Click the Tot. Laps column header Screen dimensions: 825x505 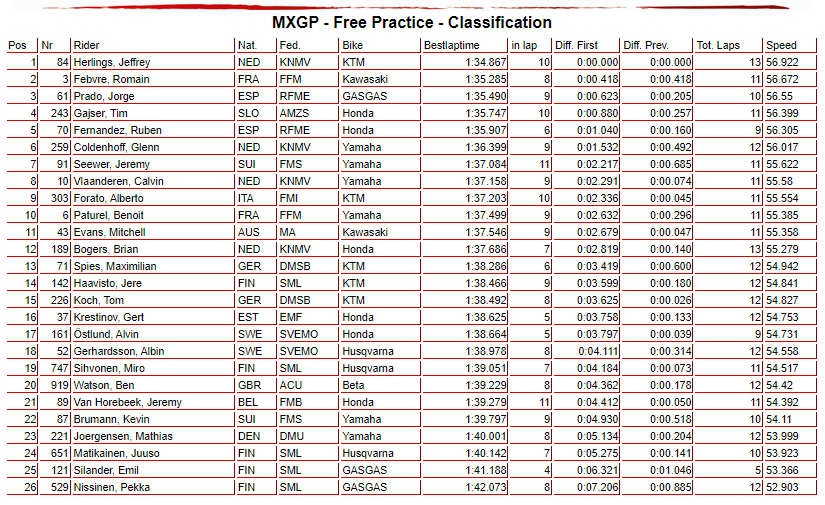pyautogui.click(x=718, y=45)
